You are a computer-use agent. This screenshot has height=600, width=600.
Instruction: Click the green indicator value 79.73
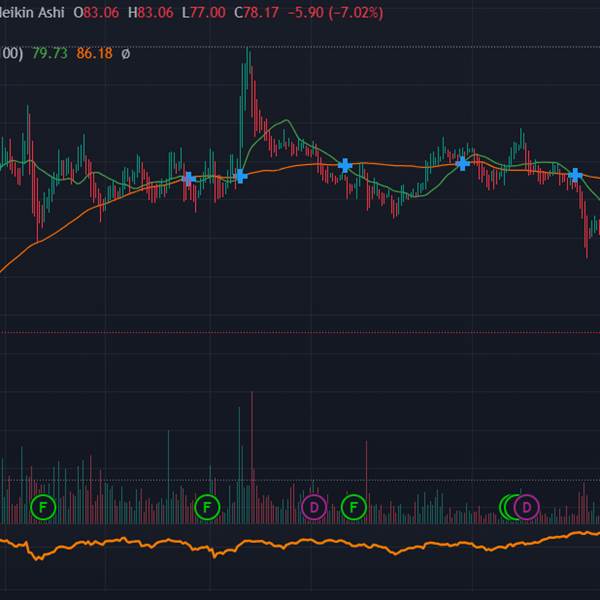[x=50, y=53]
